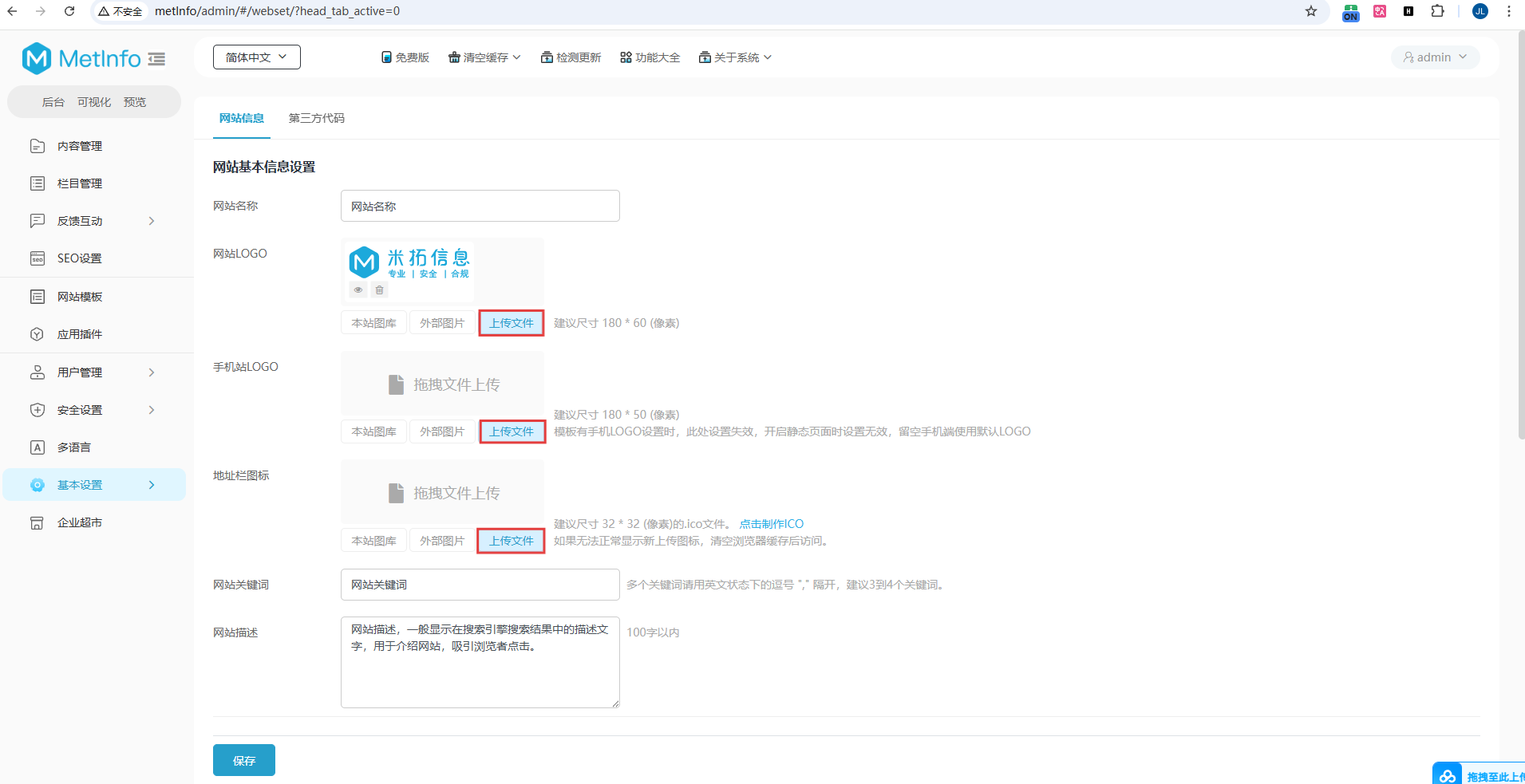The image size is (1525, 784).
Task: Open the browser extensions puzzle icon
Action: coord(1437,11)
